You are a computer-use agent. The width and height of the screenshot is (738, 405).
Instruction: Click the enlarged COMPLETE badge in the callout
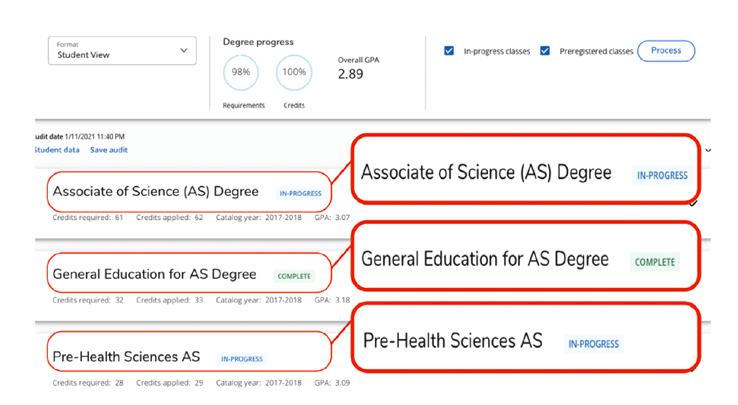coord(655,262)
